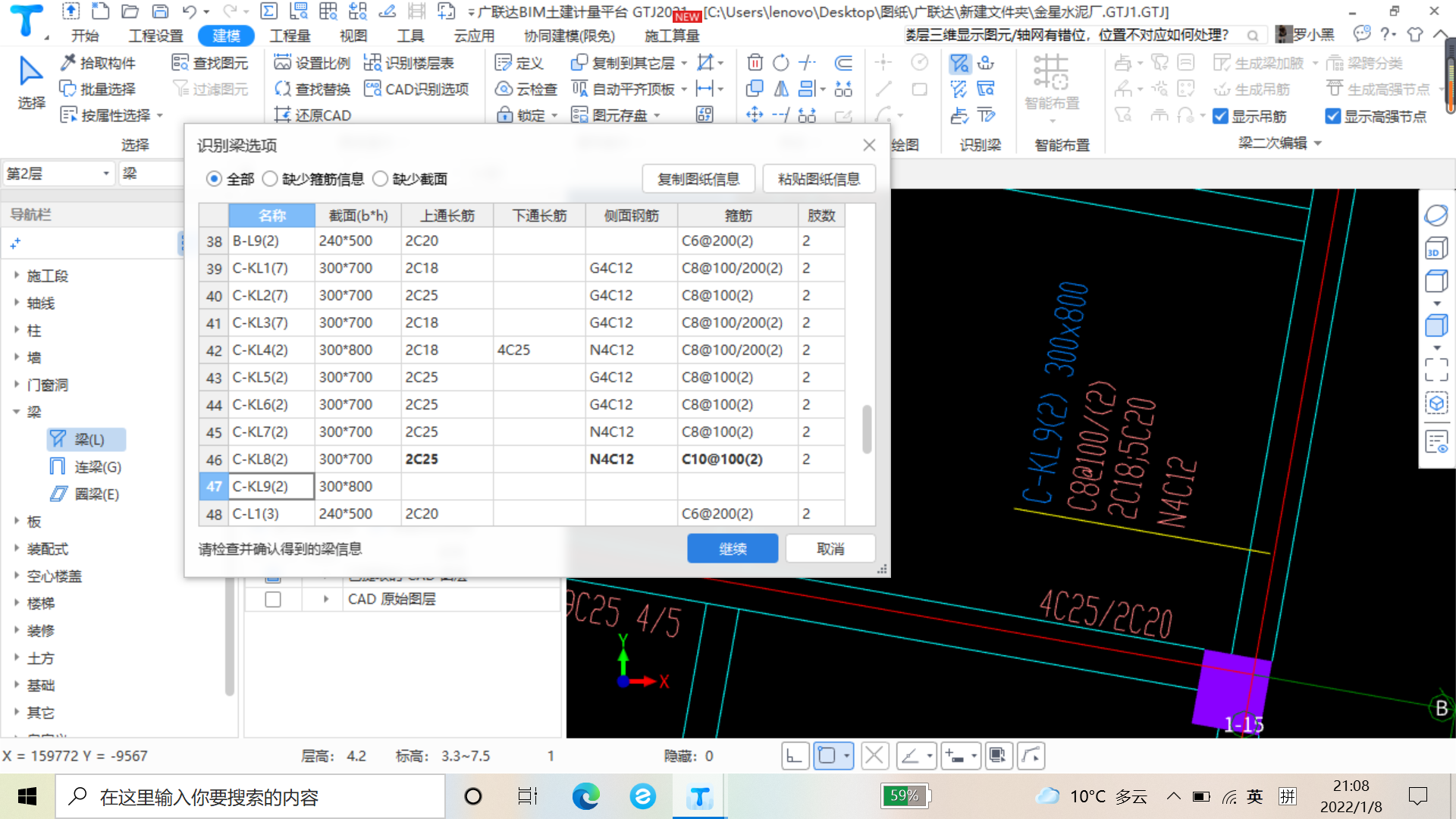Toggle 显示吊筋 checkbox

[x=1220, y=116]
